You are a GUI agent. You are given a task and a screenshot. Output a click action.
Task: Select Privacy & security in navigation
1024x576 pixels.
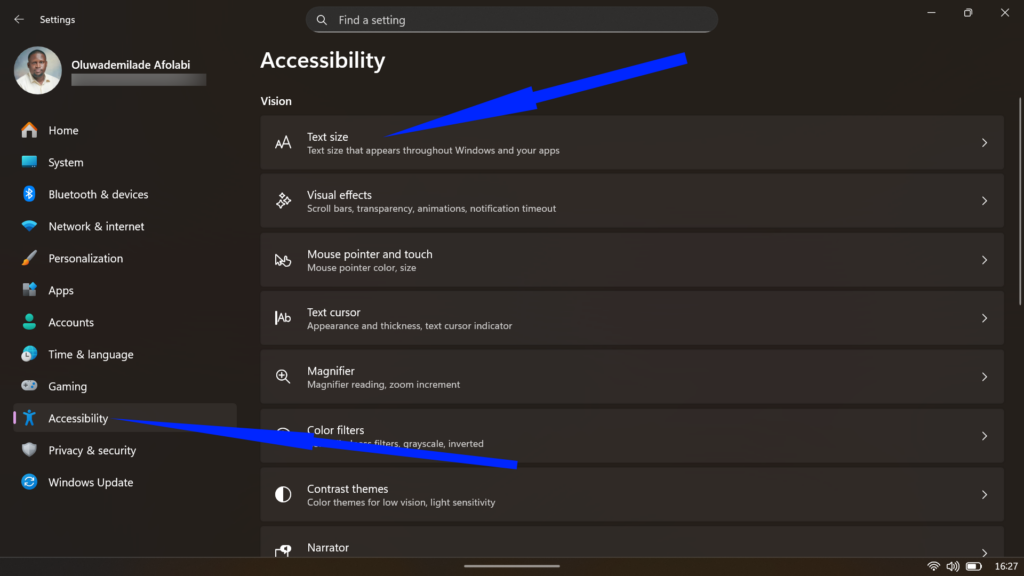30,450
